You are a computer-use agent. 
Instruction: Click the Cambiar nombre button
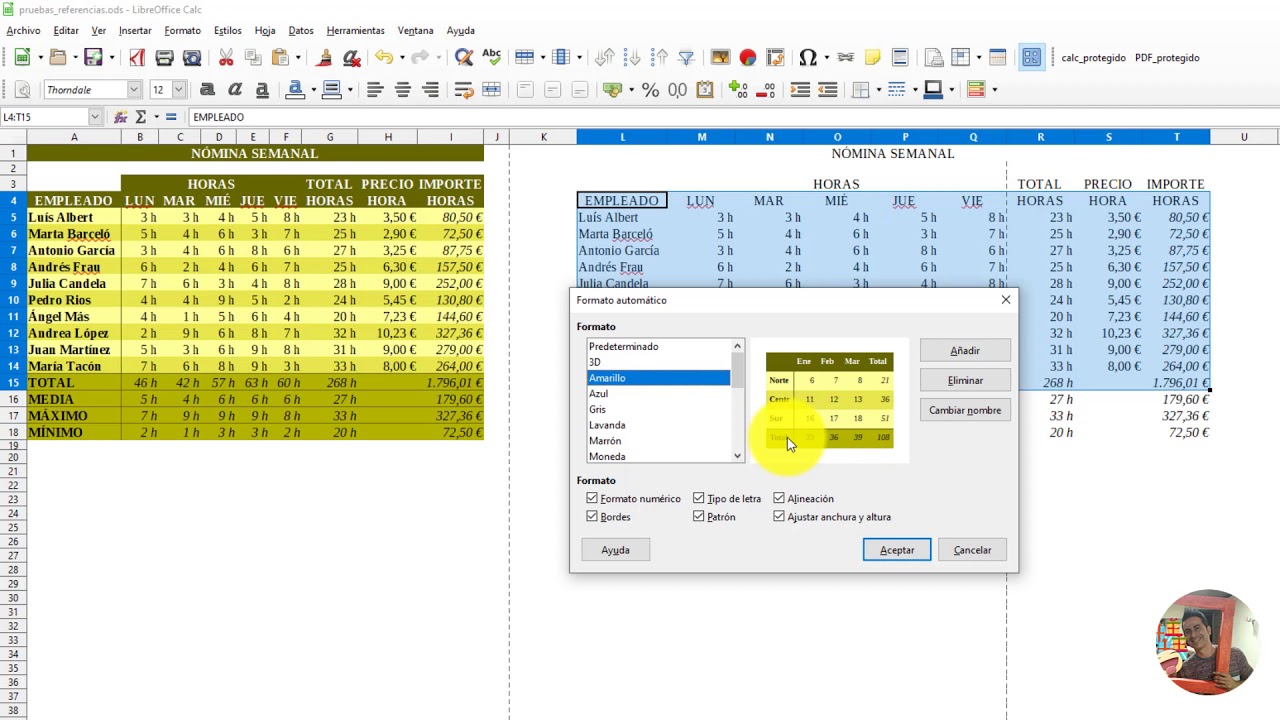click(965, 410)
